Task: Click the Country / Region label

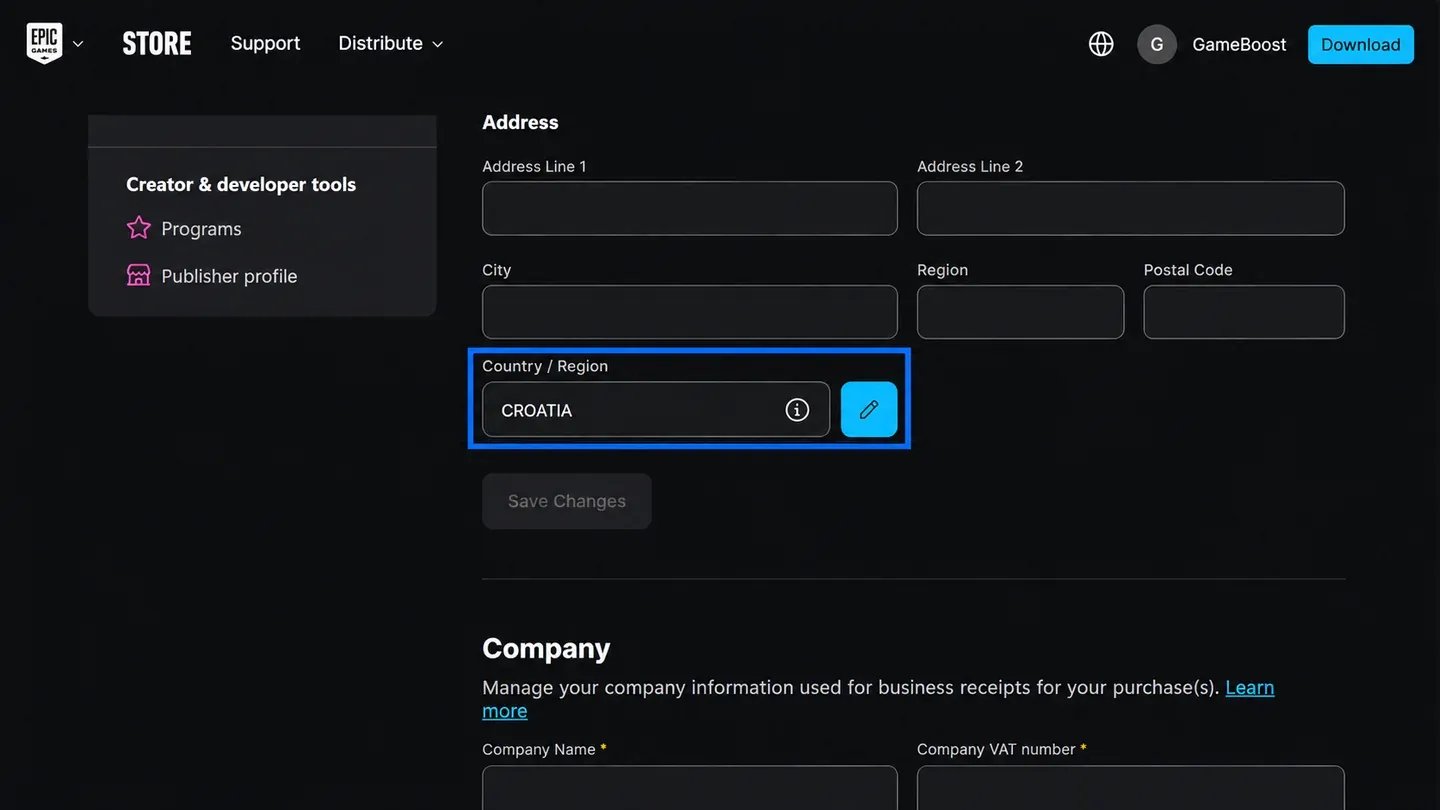Action: (545, 366)
